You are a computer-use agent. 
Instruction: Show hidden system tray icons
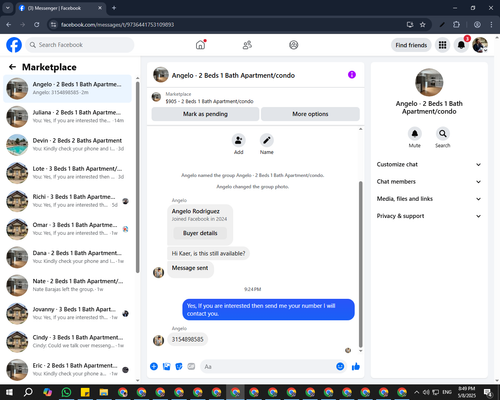point(416,392)
